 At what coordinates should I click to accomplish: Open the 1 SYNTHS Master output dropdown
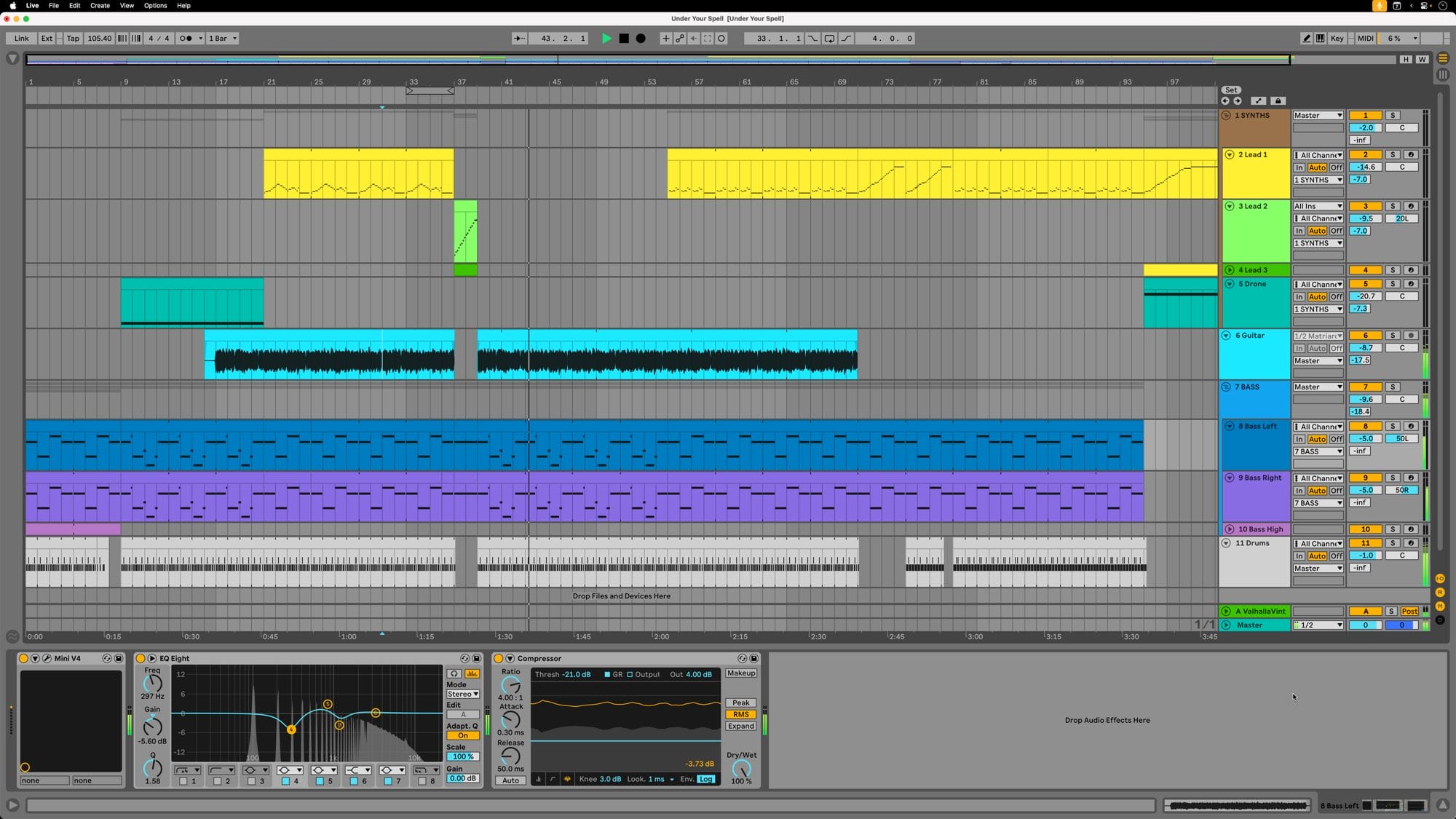(1318, 116)
